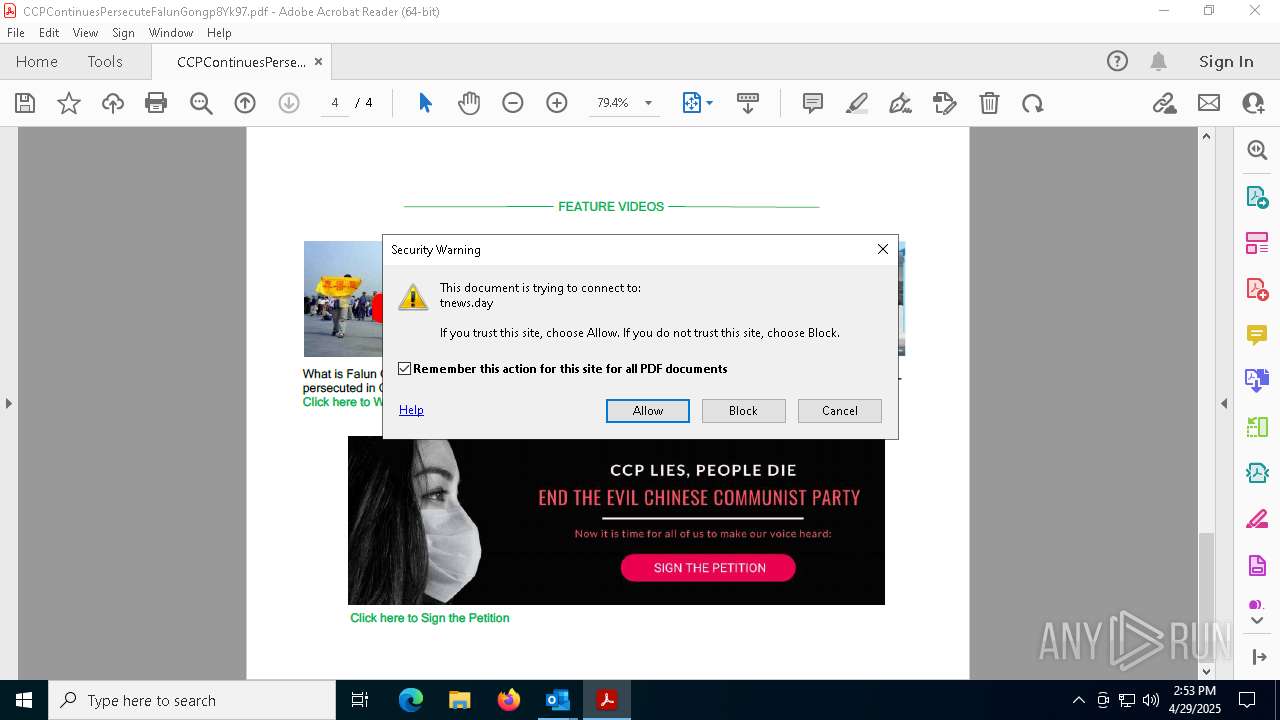Zoom out with the minus icon
The height and width of the screenshot is (720, 1280).
click(513, 103)
